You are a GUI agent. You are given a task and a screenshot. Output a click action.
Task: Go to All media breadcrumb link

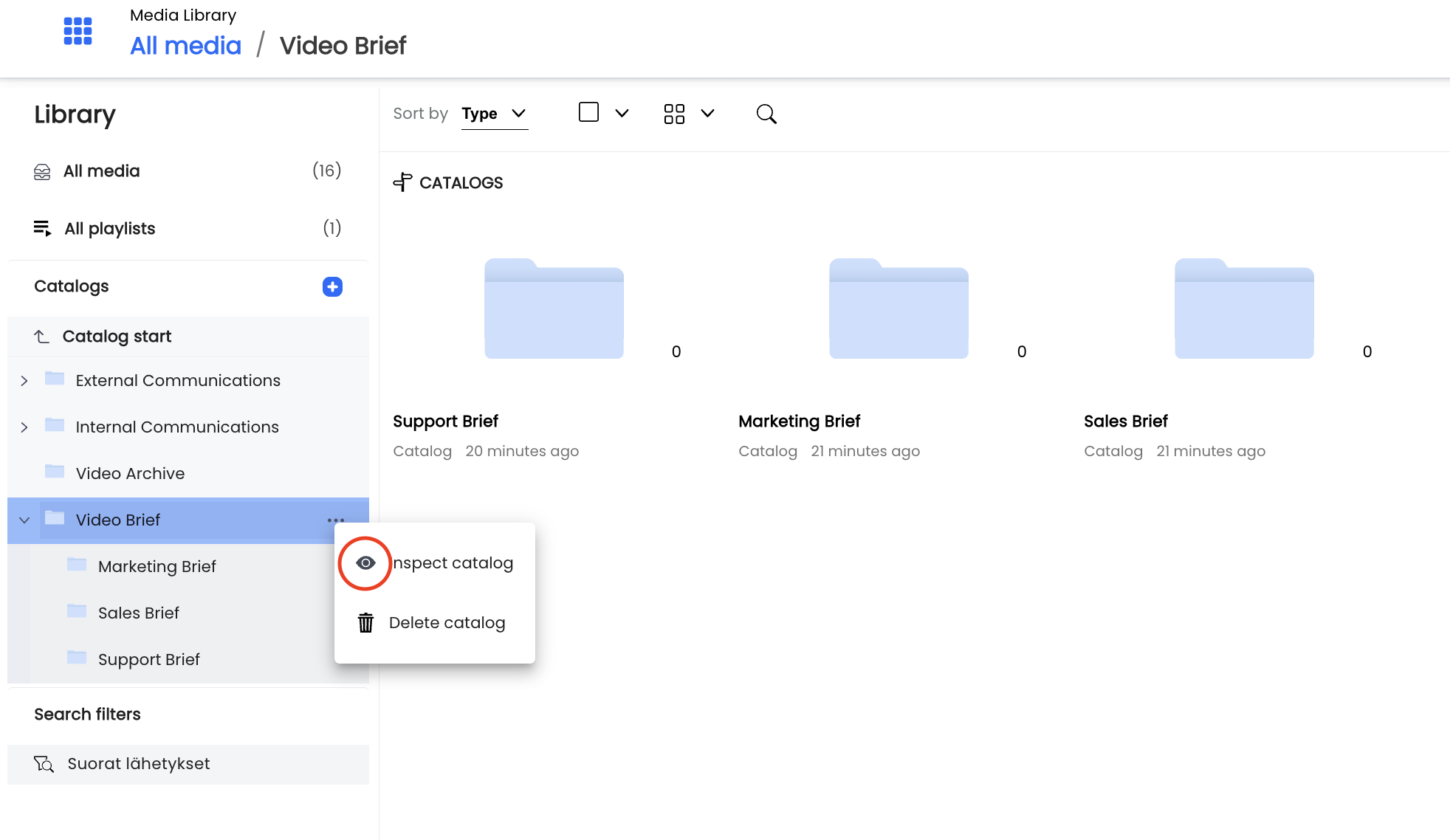tap(185, 46)
